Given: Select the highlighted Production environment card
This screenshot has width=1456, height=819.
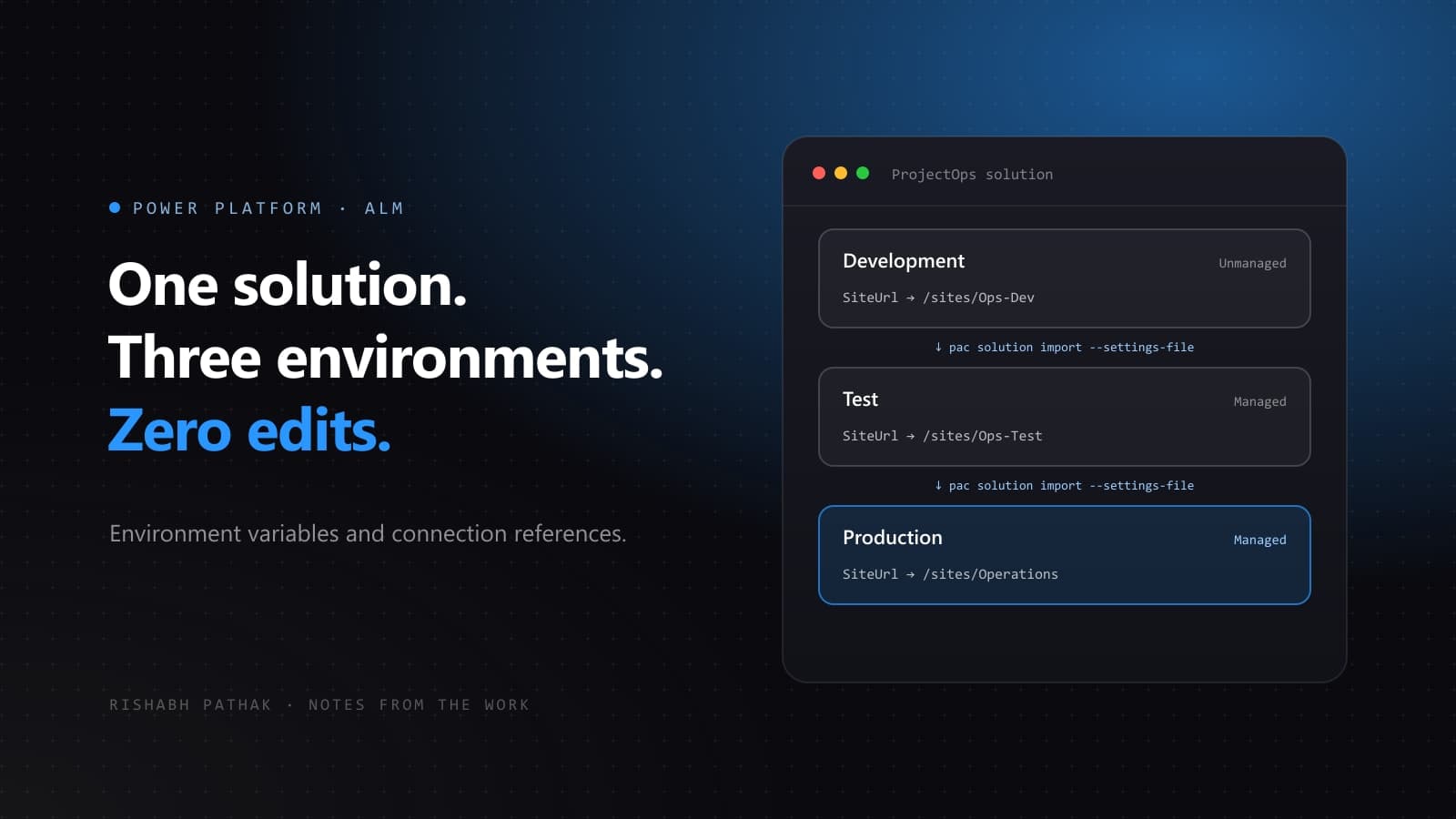Looking at the screenshot, I should tap(1065, 555).
